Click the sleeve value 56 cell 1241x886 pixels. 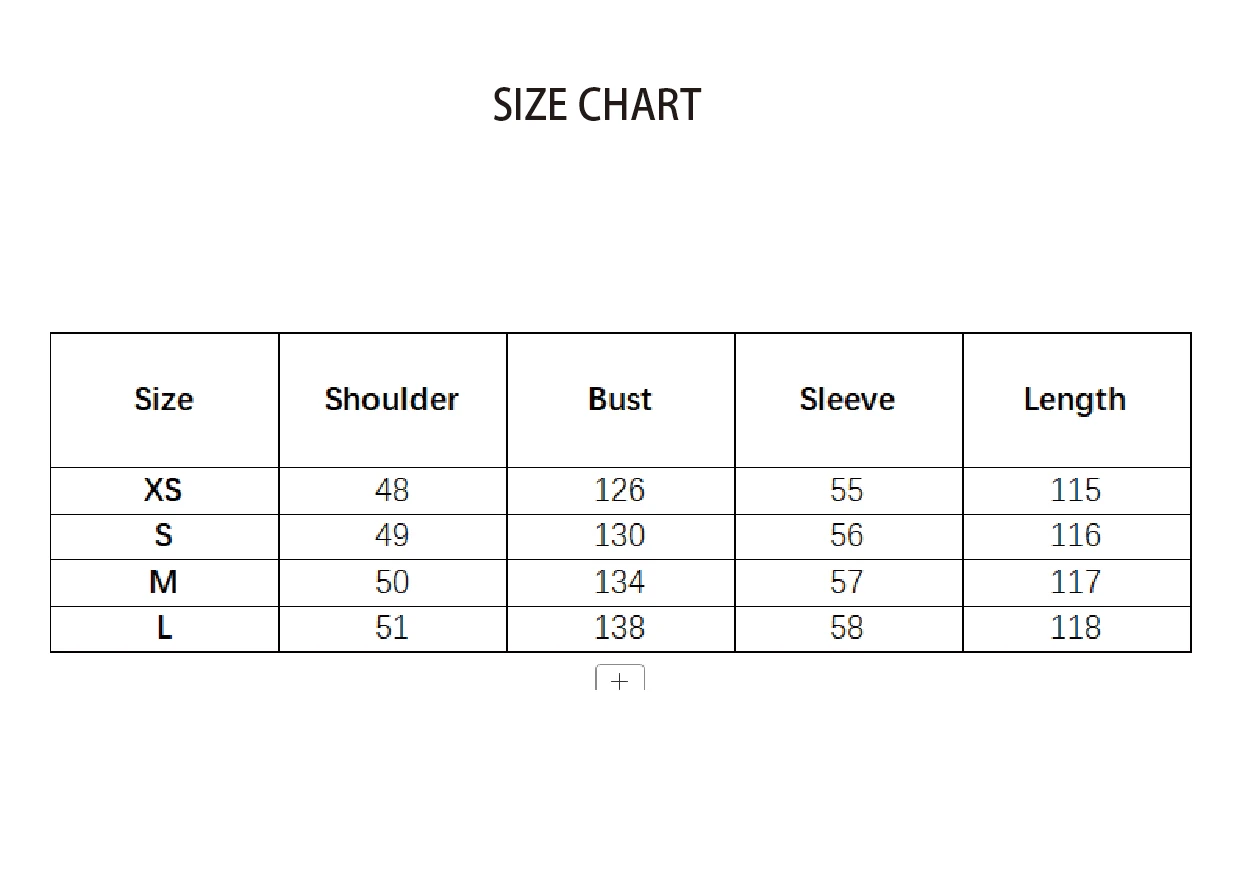[848, 536]
